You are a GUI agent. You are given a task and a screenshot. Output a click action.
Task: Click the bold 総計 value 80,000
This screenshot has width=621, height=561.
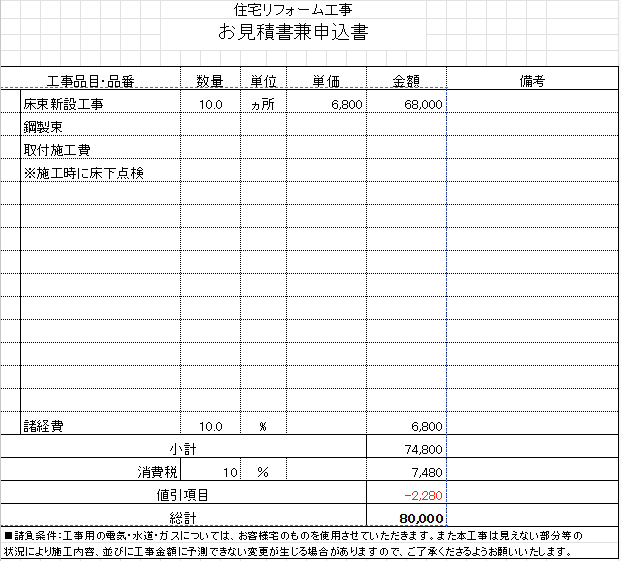(x=420, y=518)
